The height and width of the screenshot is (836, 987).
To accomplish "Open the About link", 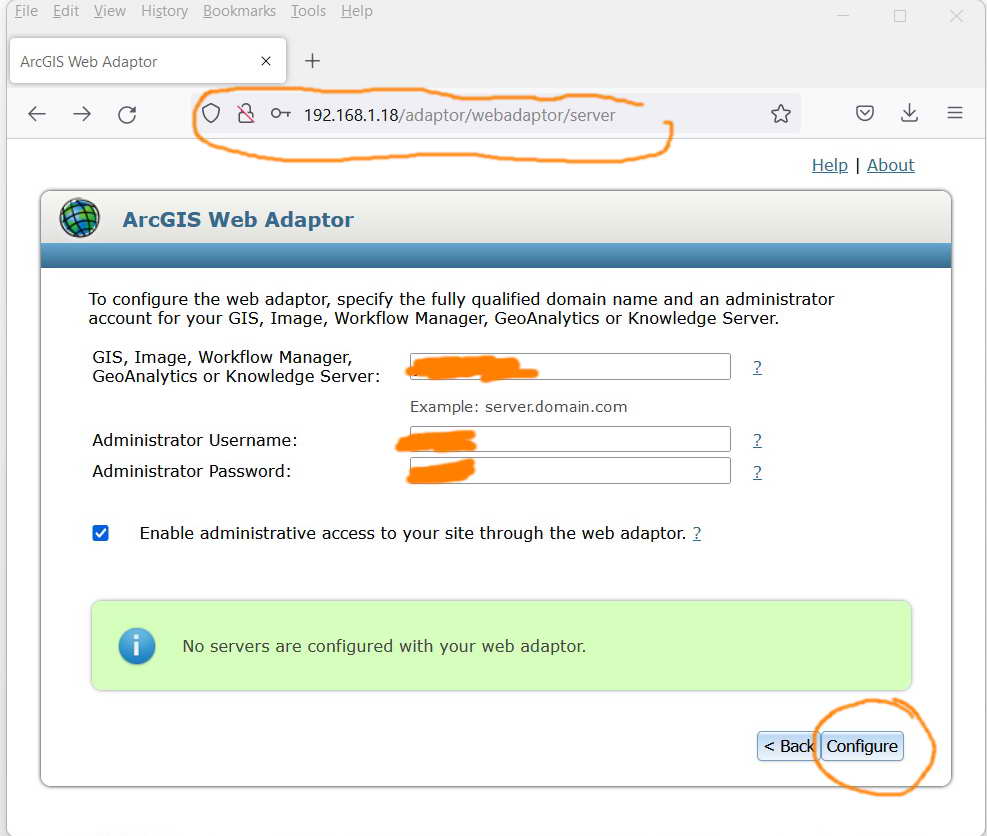I will click(x=891, y=165).
